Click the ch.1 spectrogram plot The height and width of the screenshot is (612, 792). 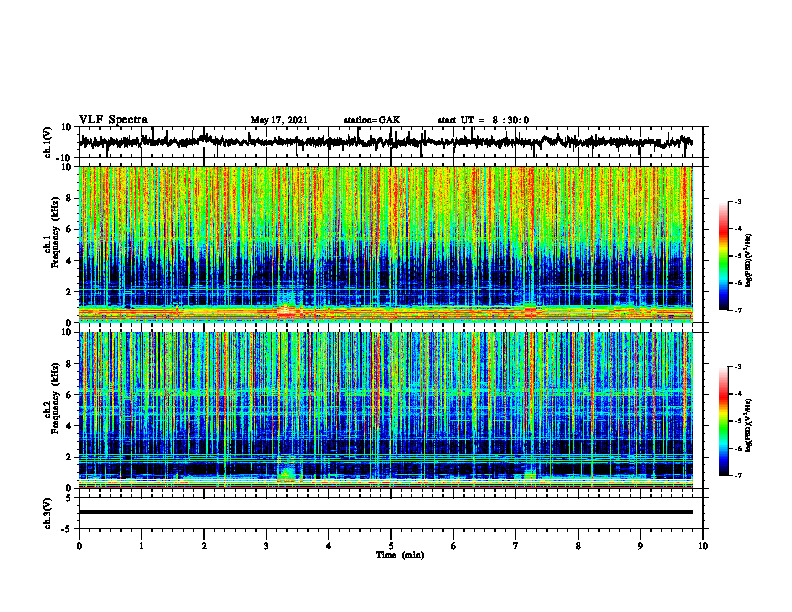pyautogui.click(x=385, y=244)
